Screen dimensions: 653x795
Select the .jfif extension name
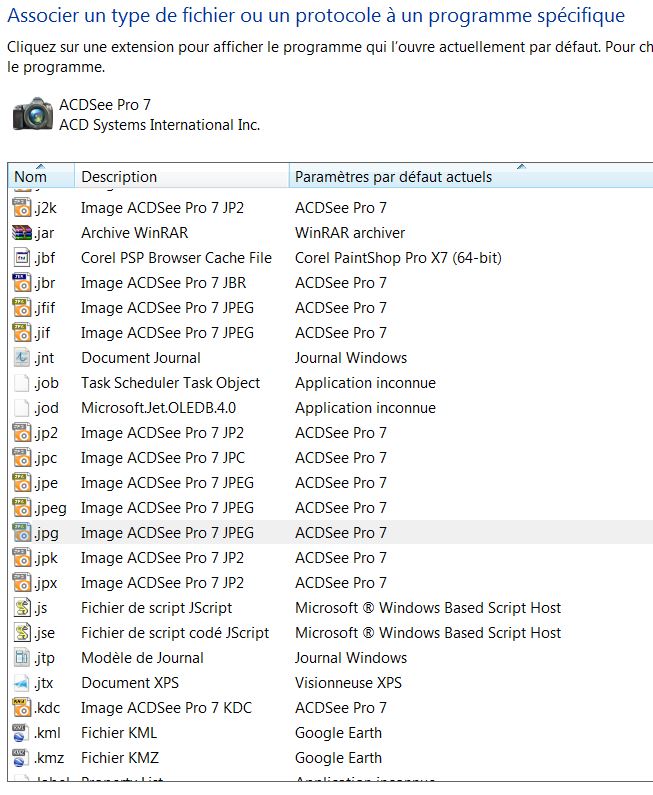point(45,308)
